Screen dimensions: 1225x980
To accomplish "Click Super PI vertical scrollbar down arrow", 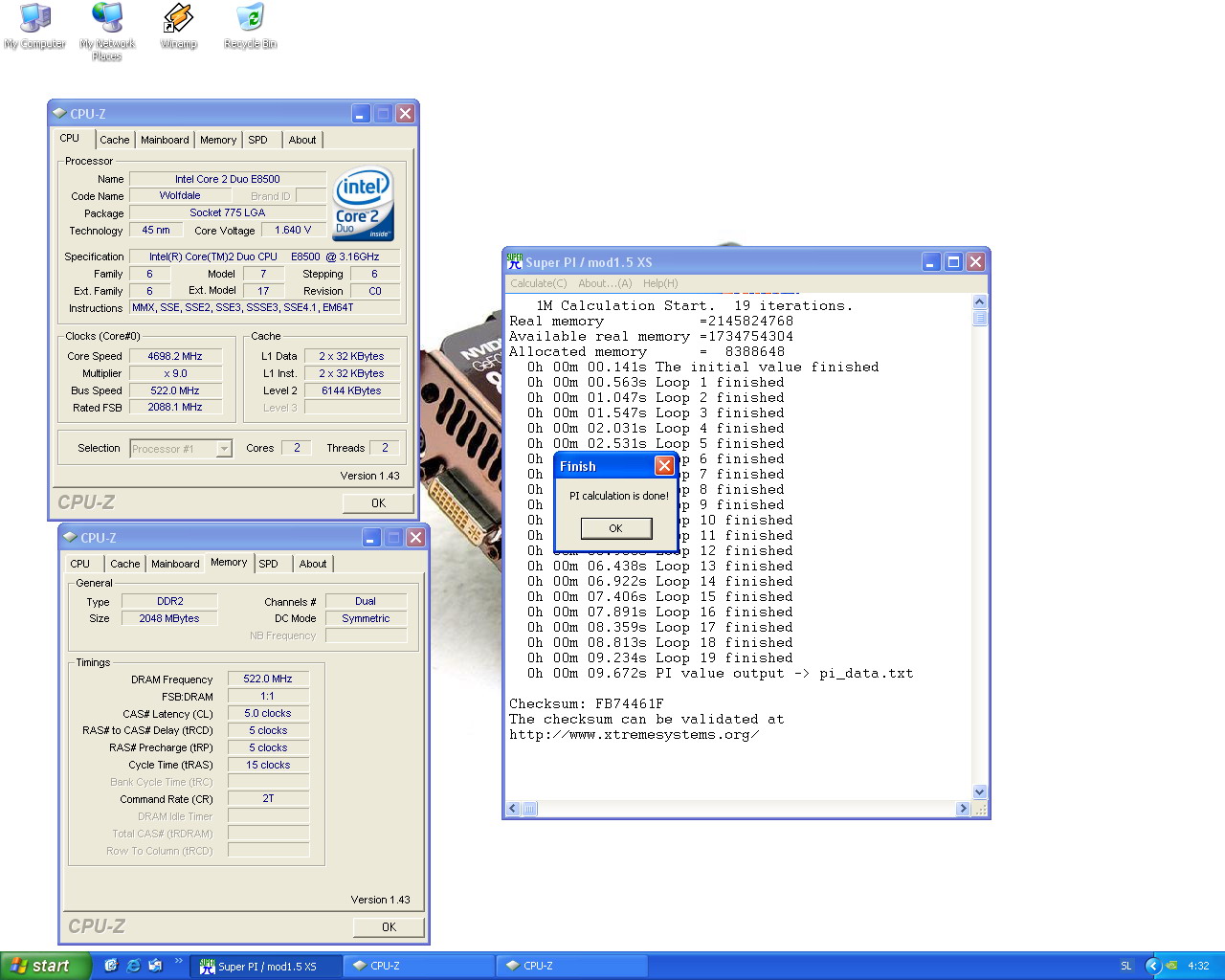I will [x=979, y=791].
